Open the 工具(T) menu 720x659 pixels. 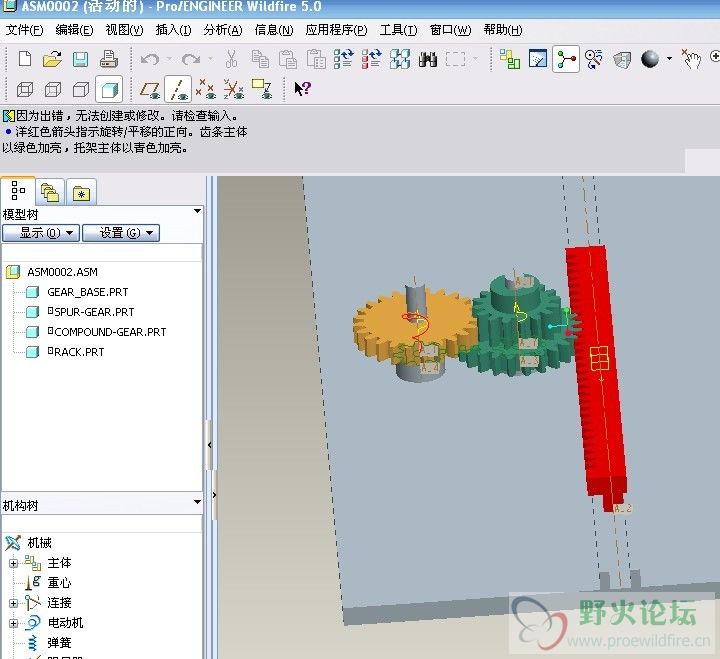(398, 30)
